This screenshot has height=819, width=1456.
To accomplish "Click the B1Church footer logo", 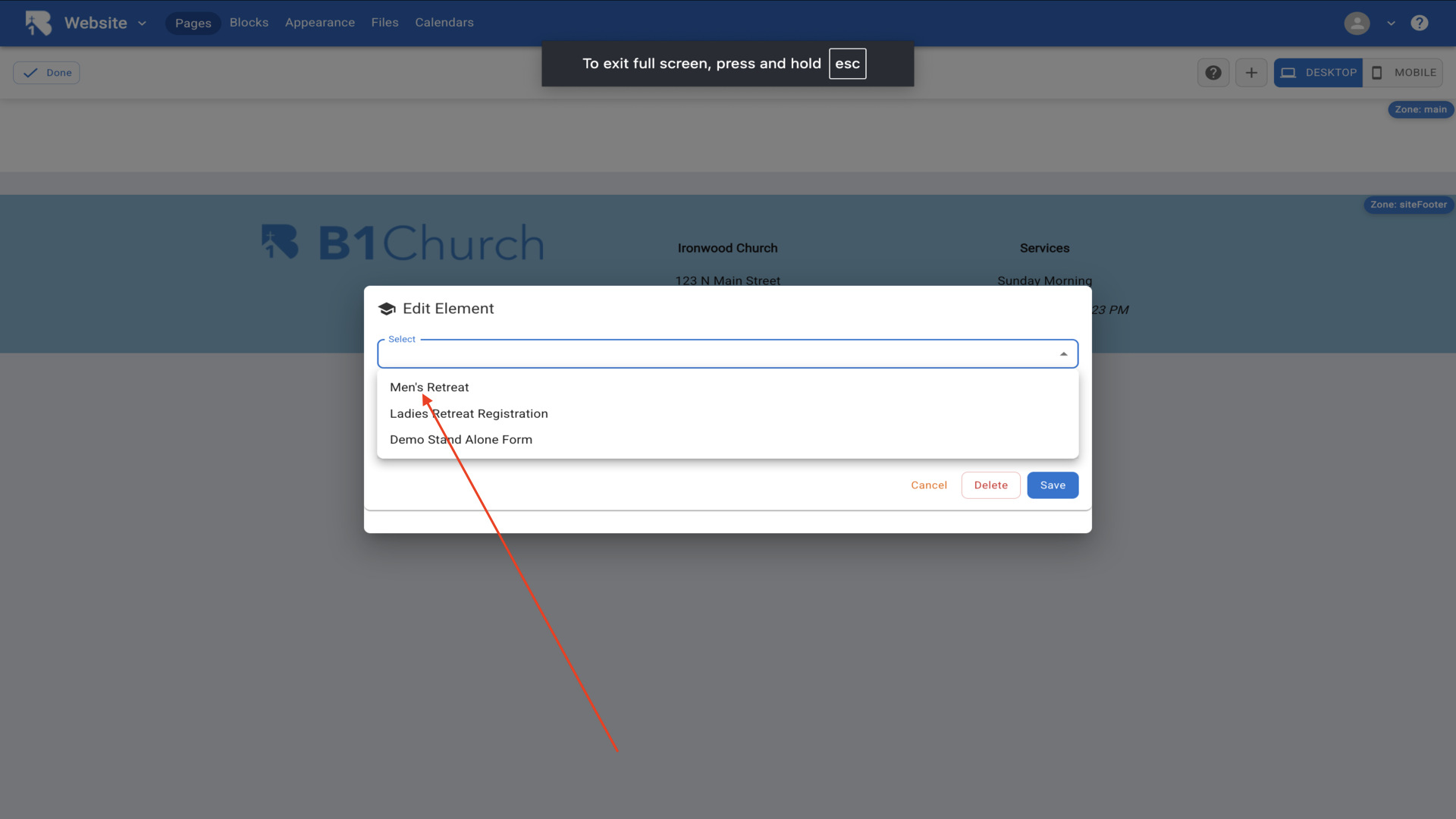I will (x=403, y=243).
